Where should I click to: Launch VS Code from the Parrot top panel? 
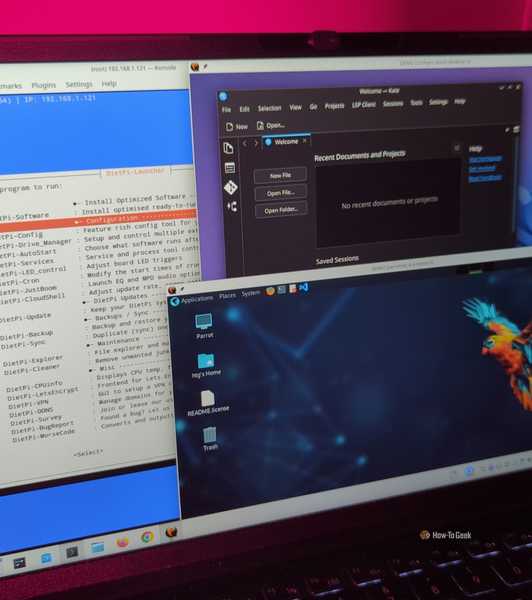coord(304,287)
